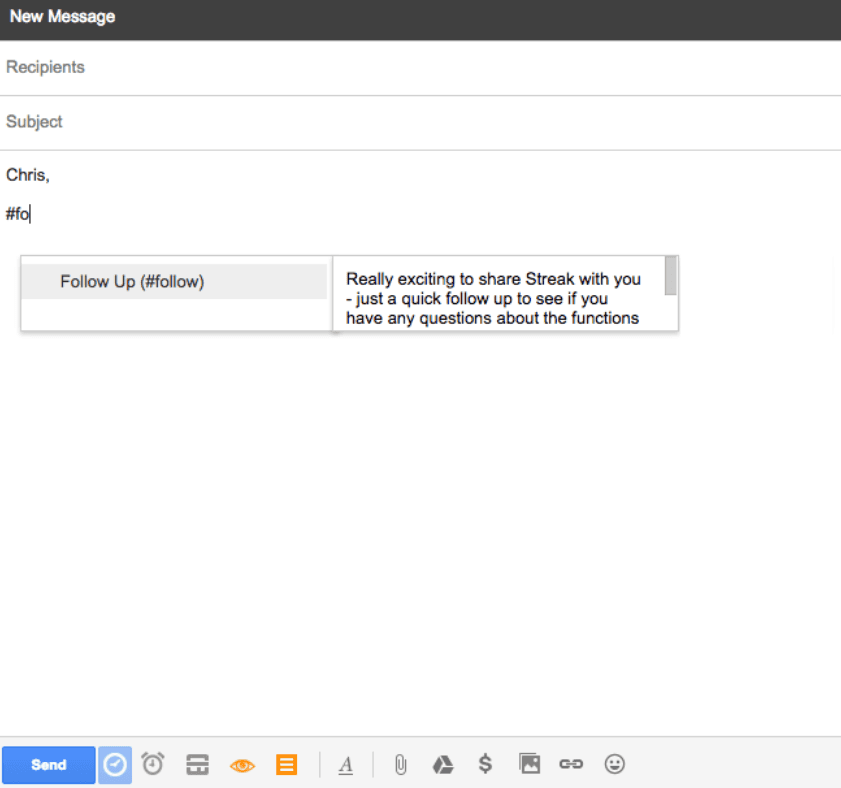841x788 pixels.
Task: Attach a file using the paperclip
Action: [x=399, y=764]
